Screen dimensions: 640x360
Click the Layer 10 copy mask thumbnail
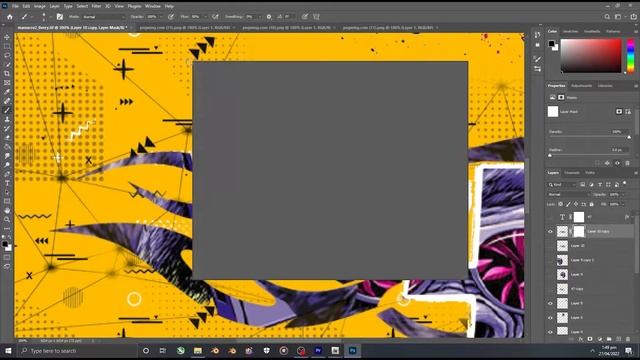click(579, 231)
